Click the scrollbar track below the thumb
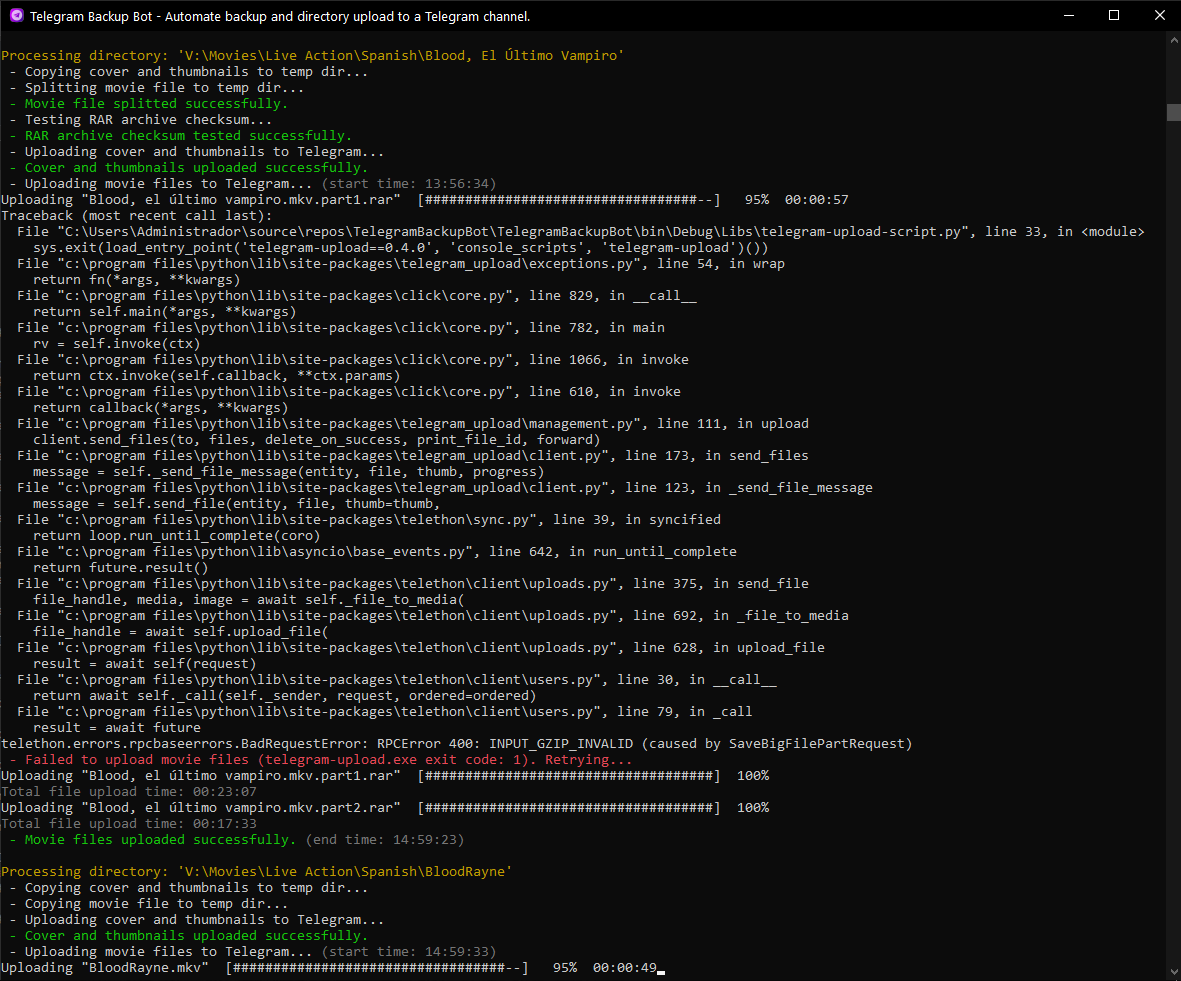The width and height of the screenshot is (1181, 981). tap(1173, 500)
